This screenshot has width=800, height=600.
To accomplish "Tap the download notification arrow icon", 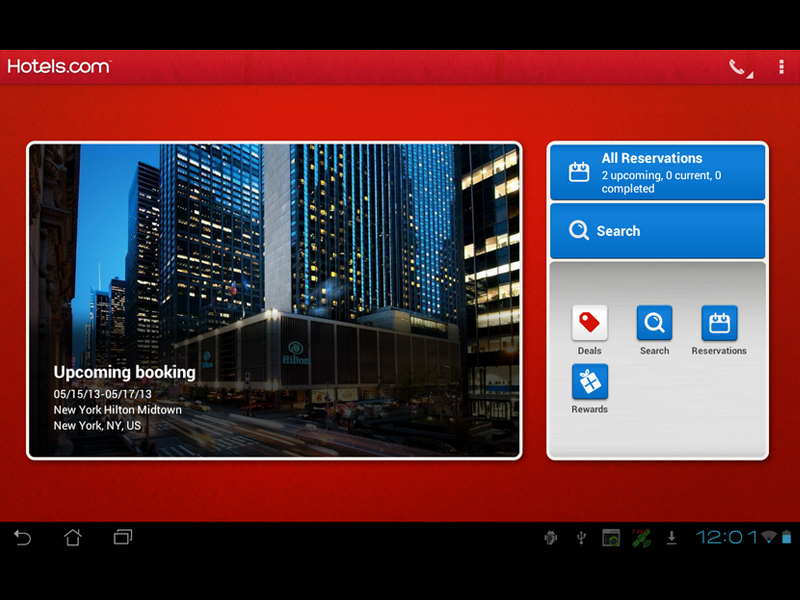I will (x=672, y=538).
